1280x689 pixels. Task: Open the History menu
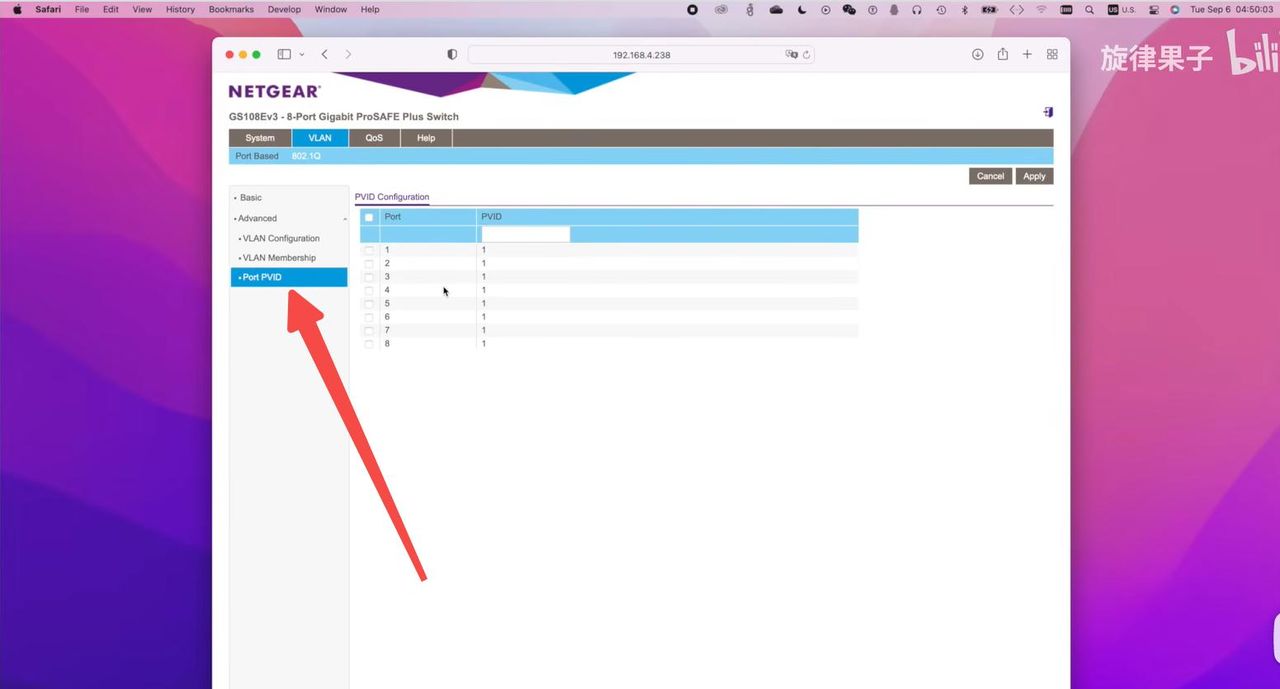point(180,9)
